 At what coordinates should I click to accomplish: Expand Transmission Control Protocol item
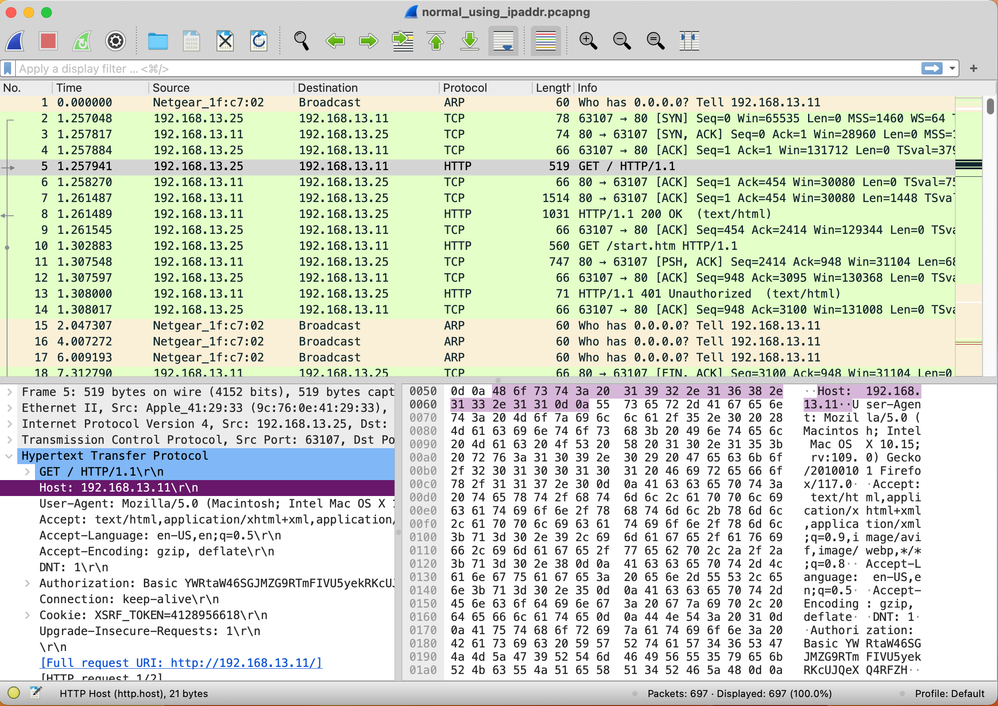click(9, 440)
